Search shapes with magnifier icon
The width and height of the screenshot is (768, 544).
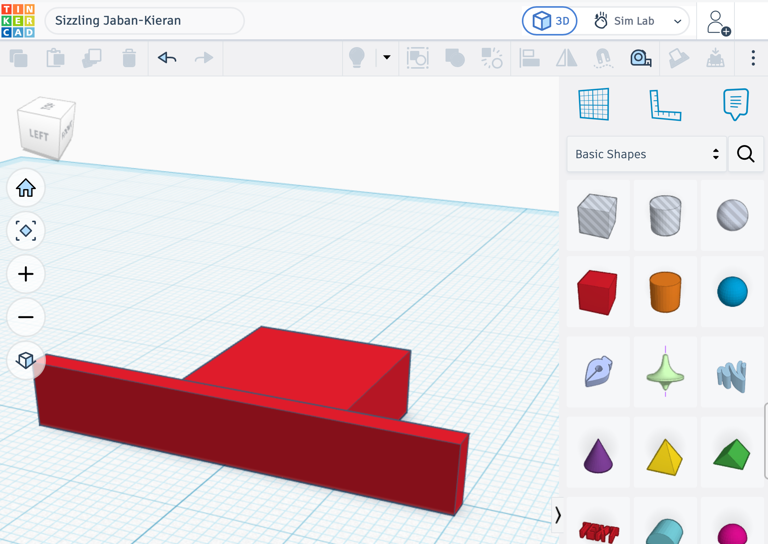[x=745, y=154]
